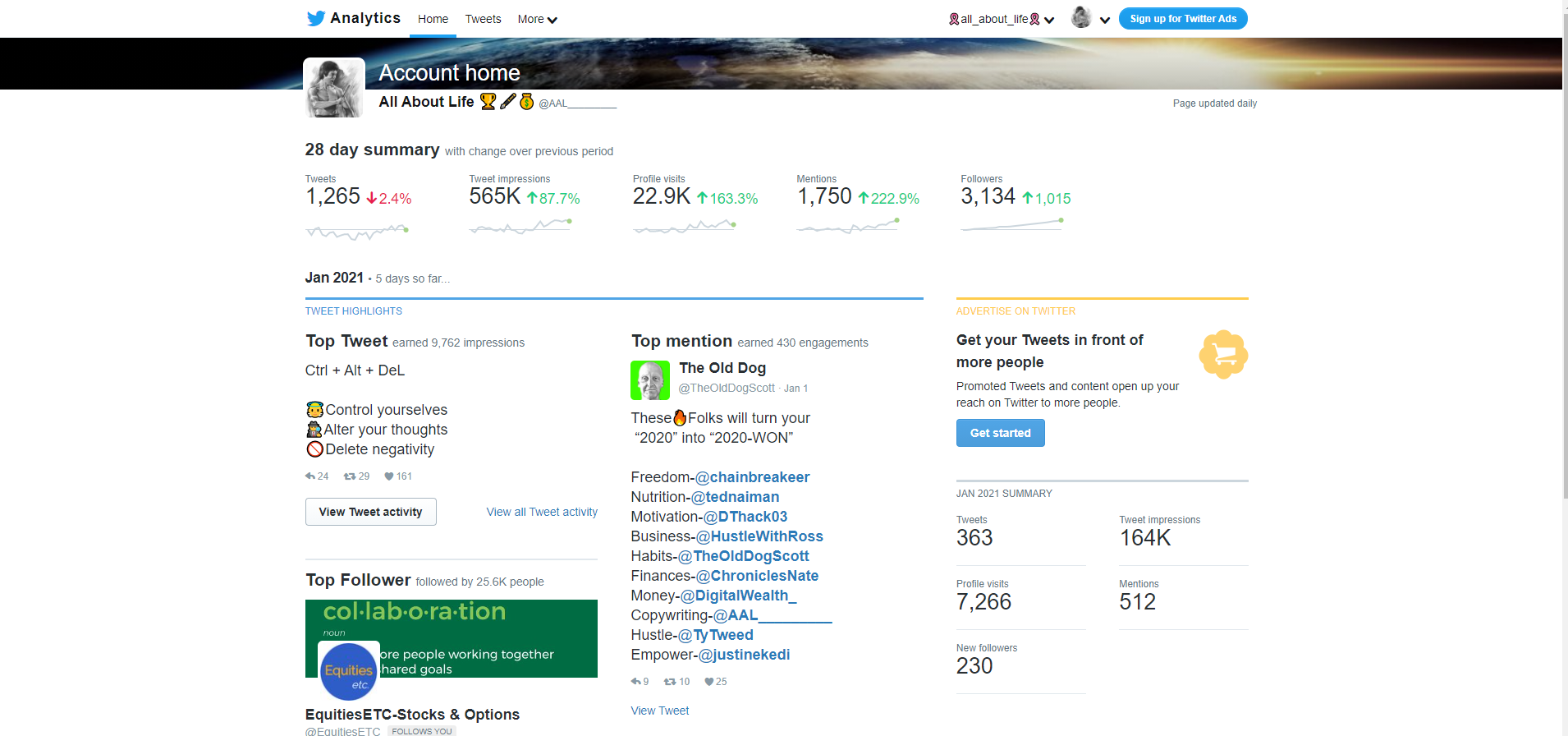Image resolution: width=1568 pixels, height=736 pixels.
Task: Click the Jan 2021 Tweet impressions 164K
Action: [1145, 538]
